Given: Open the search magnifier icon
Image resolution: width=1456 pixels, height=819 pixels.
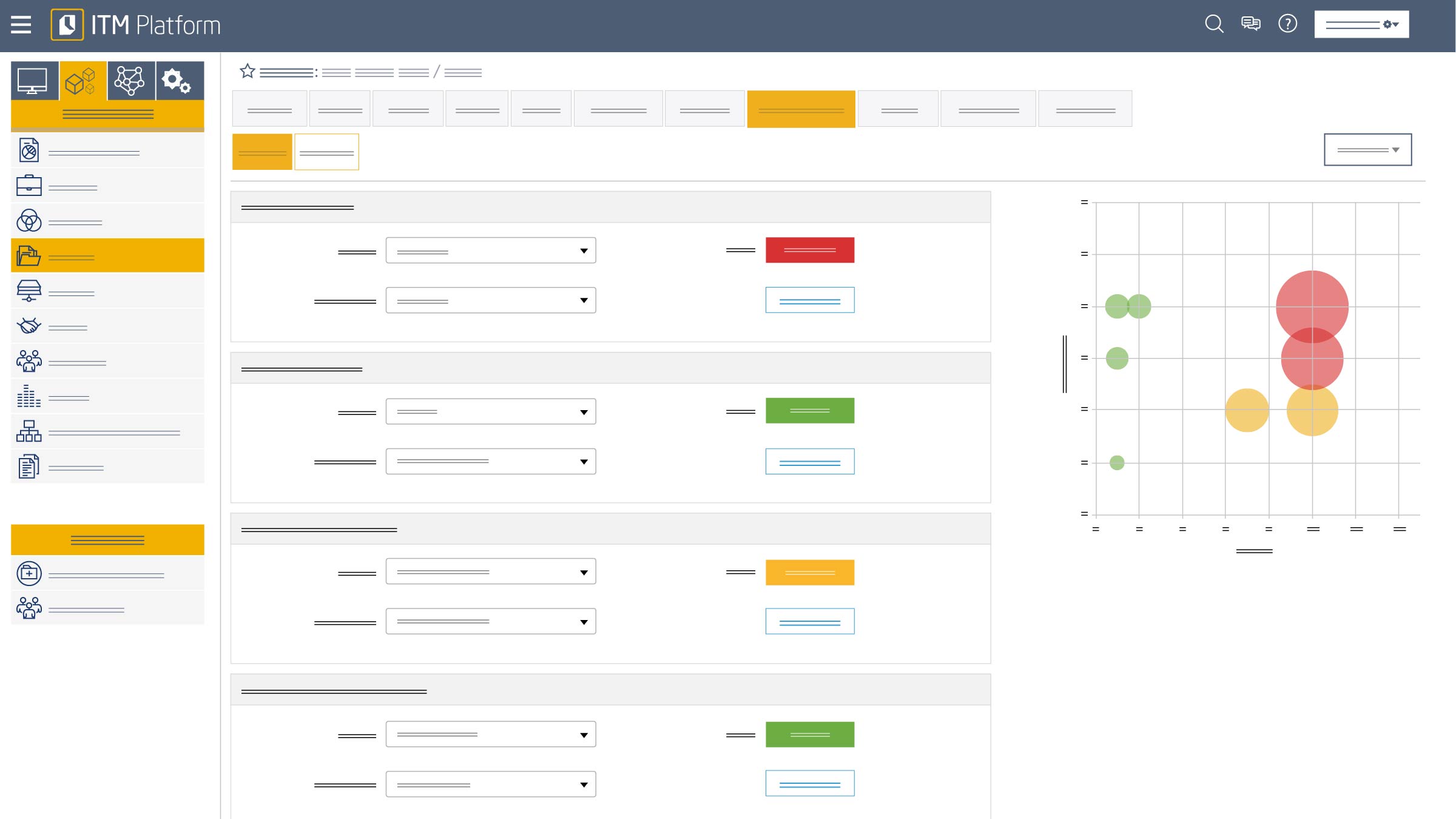Looking at the screenshot, I should (x=1214, y=24).
